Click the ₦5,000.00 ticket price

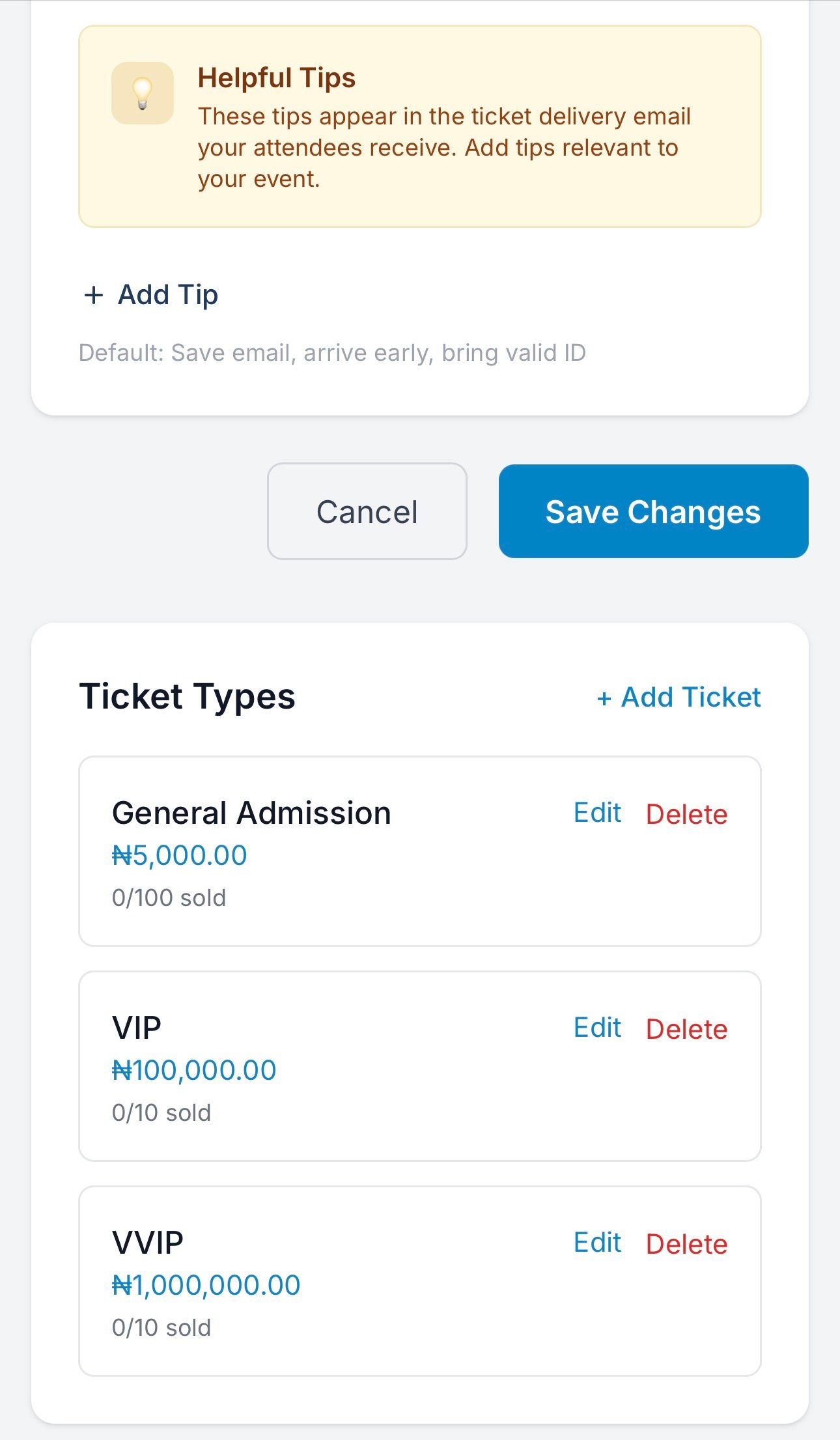click(180, 856)
